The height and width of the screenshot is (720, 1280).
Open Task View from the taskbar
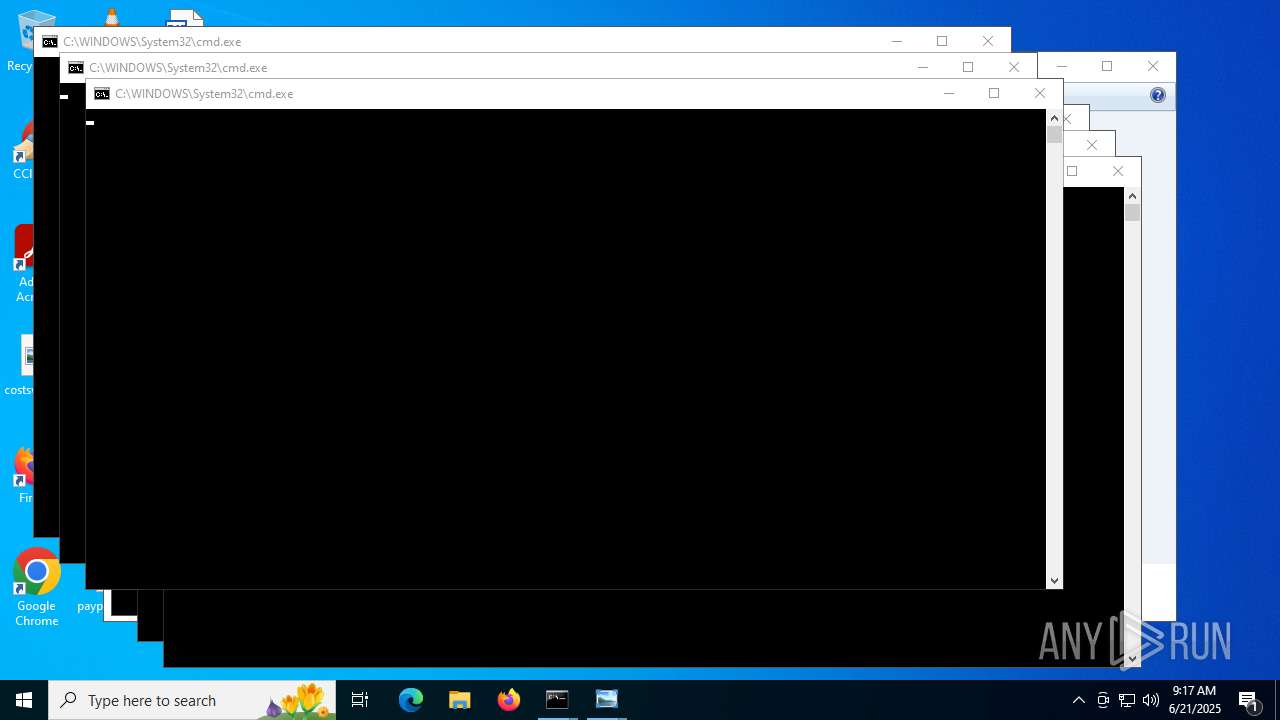coord(360,700)
